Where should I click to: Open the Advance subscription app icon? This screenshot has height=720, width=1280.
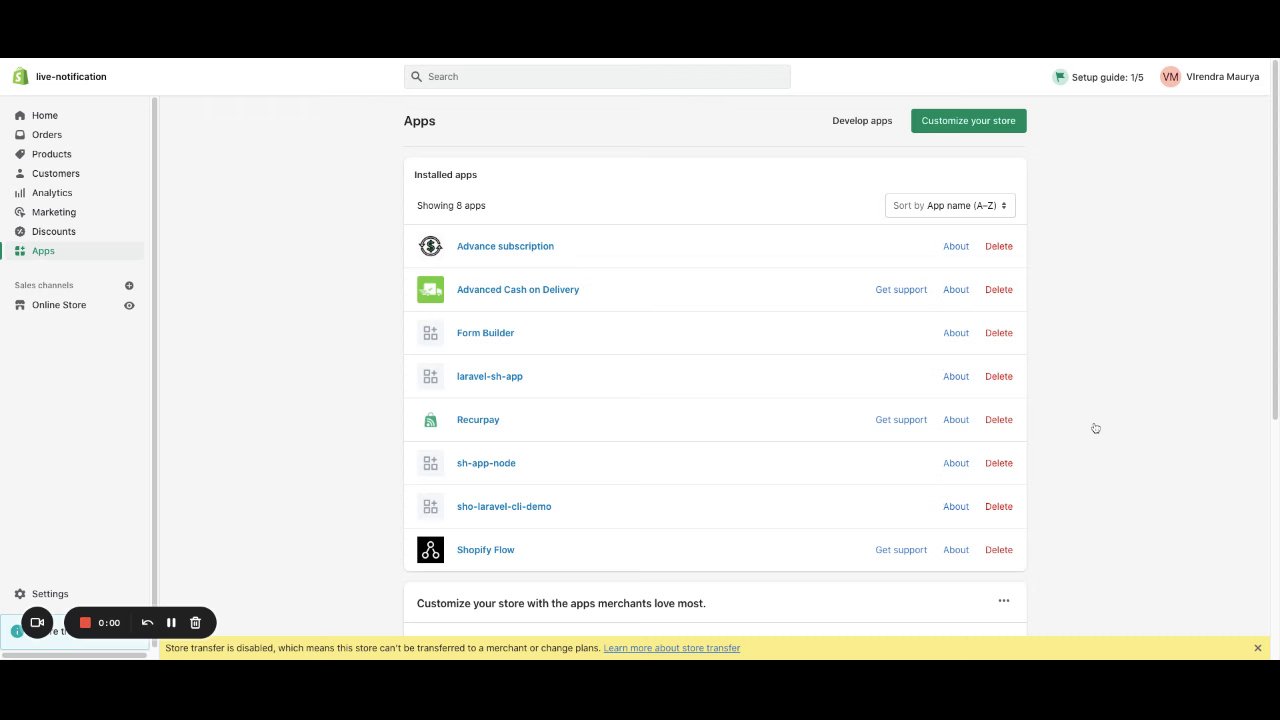(430, 246)
